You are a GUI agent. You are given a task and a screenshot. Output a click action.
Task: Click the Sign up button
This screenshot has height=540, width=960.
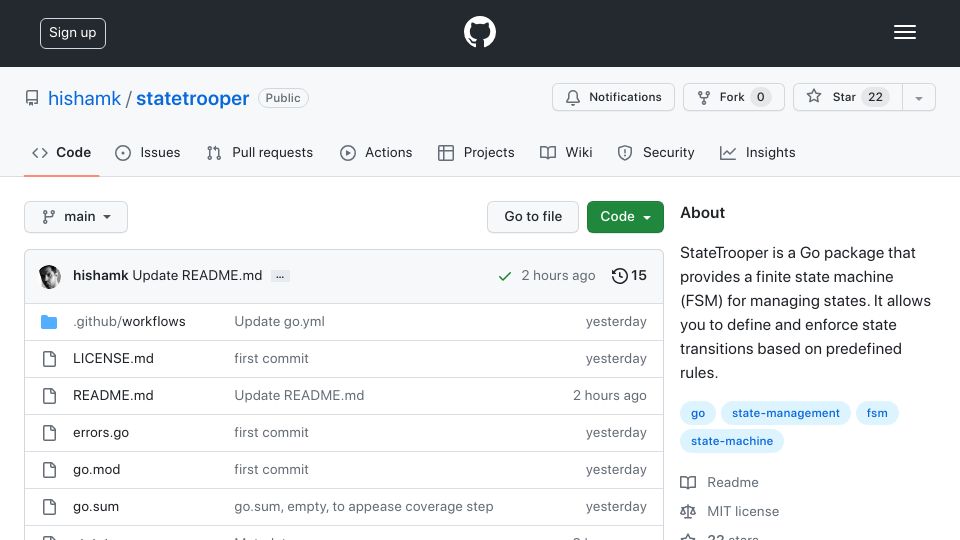[73, 33]
